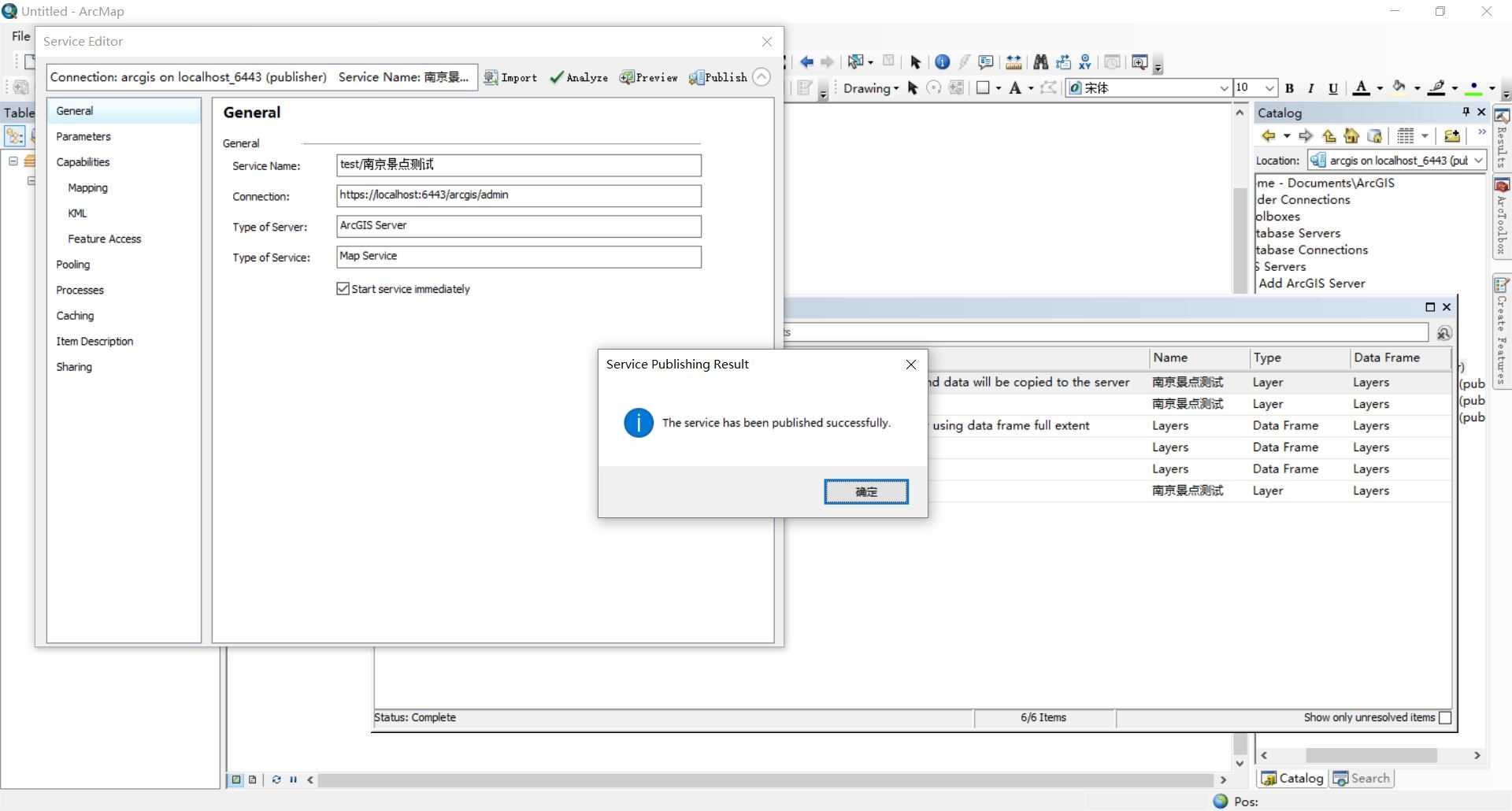Choose the Select Elements arrow in the Tools toolbar
This screenshot has height=811, width=1512.
pyautogui.click(x=915, y=62)
